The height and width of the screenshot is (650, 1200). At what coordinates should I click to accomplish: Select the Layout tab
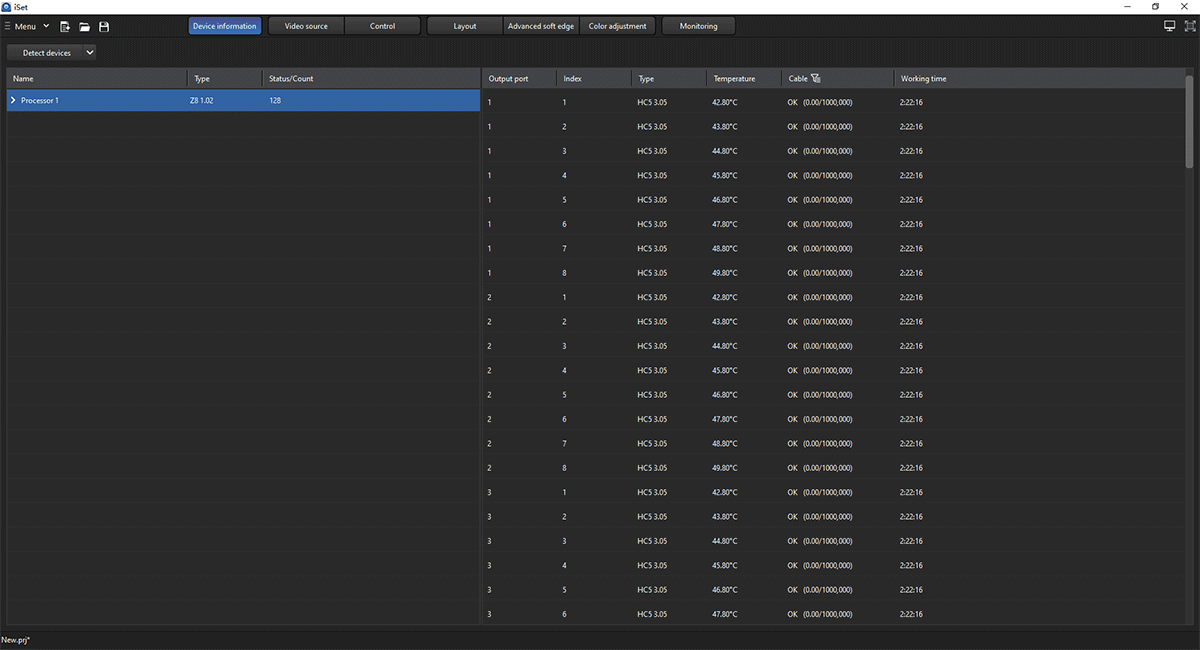point(465,26)
